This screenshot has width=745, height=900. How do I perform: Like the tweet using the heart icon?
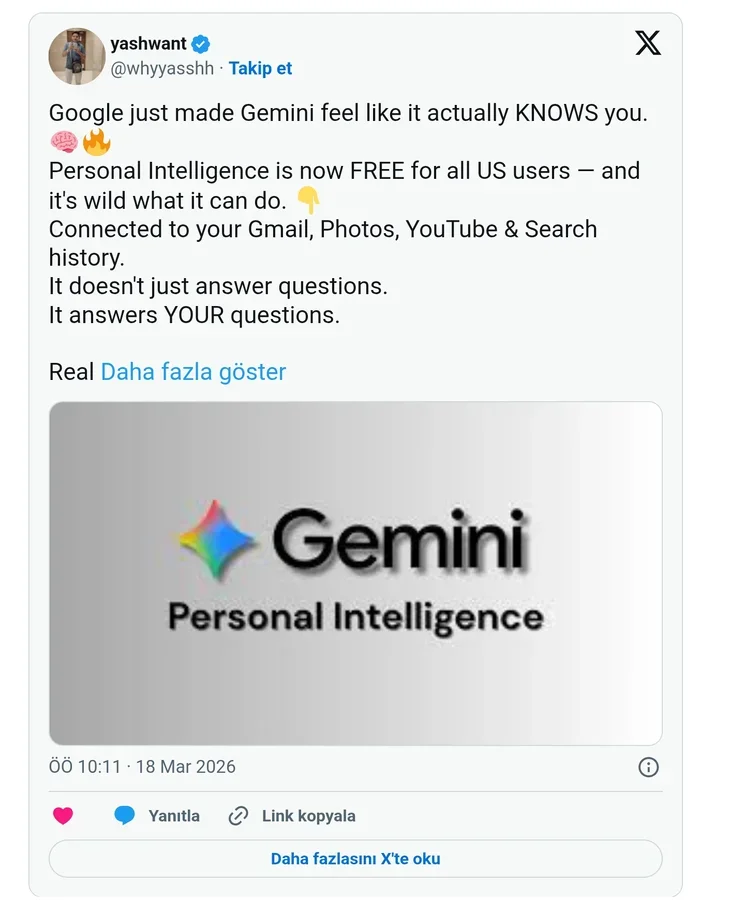[x=64, y=815]
